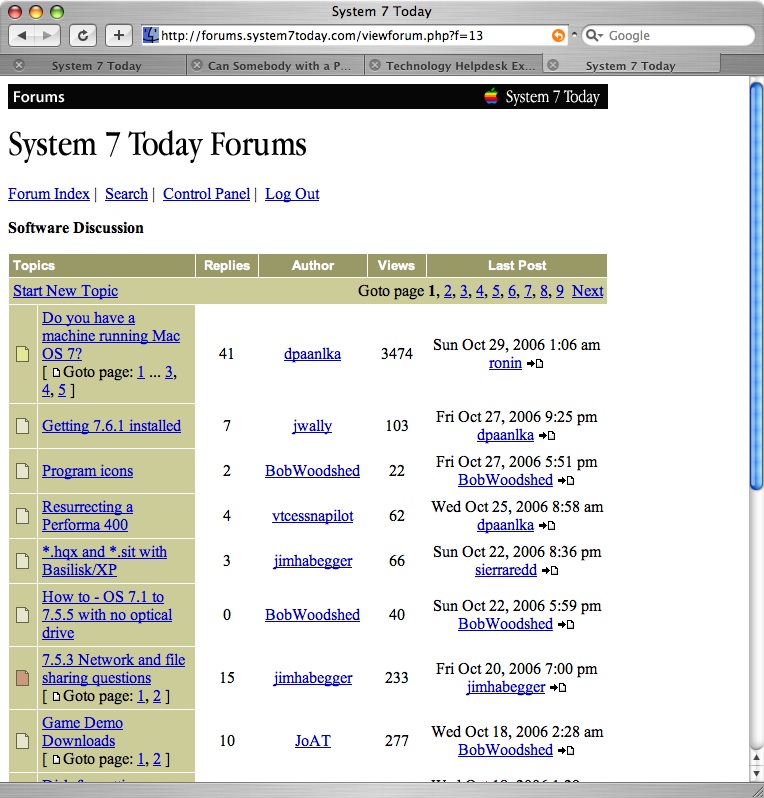Click the site favicon in the address bar
This screenshot has width=764, height=798.
coord(151,35)
